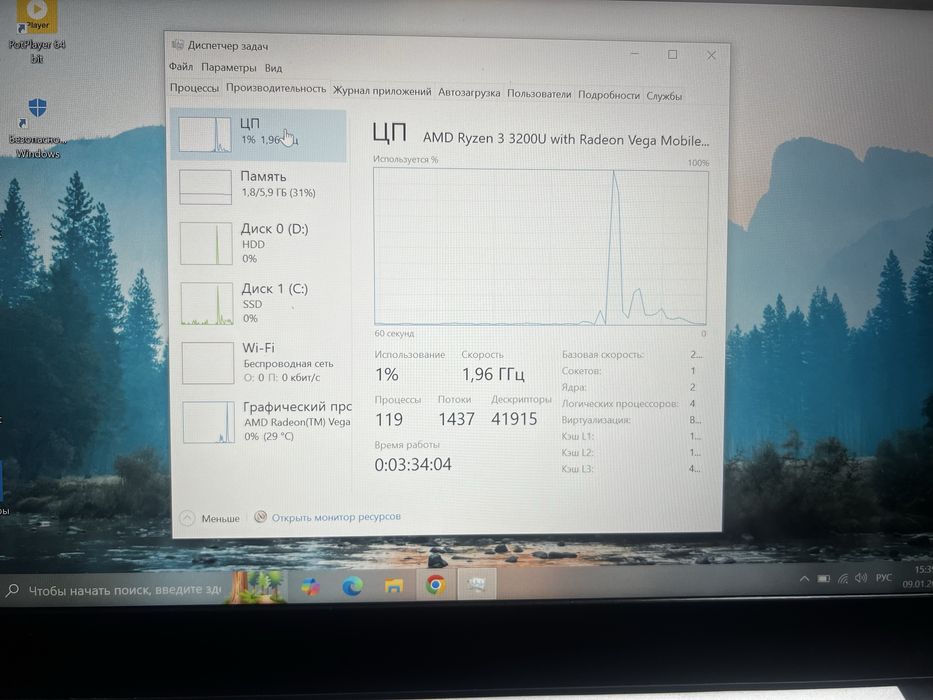Open the Wi-Fi tray icon

843,578
